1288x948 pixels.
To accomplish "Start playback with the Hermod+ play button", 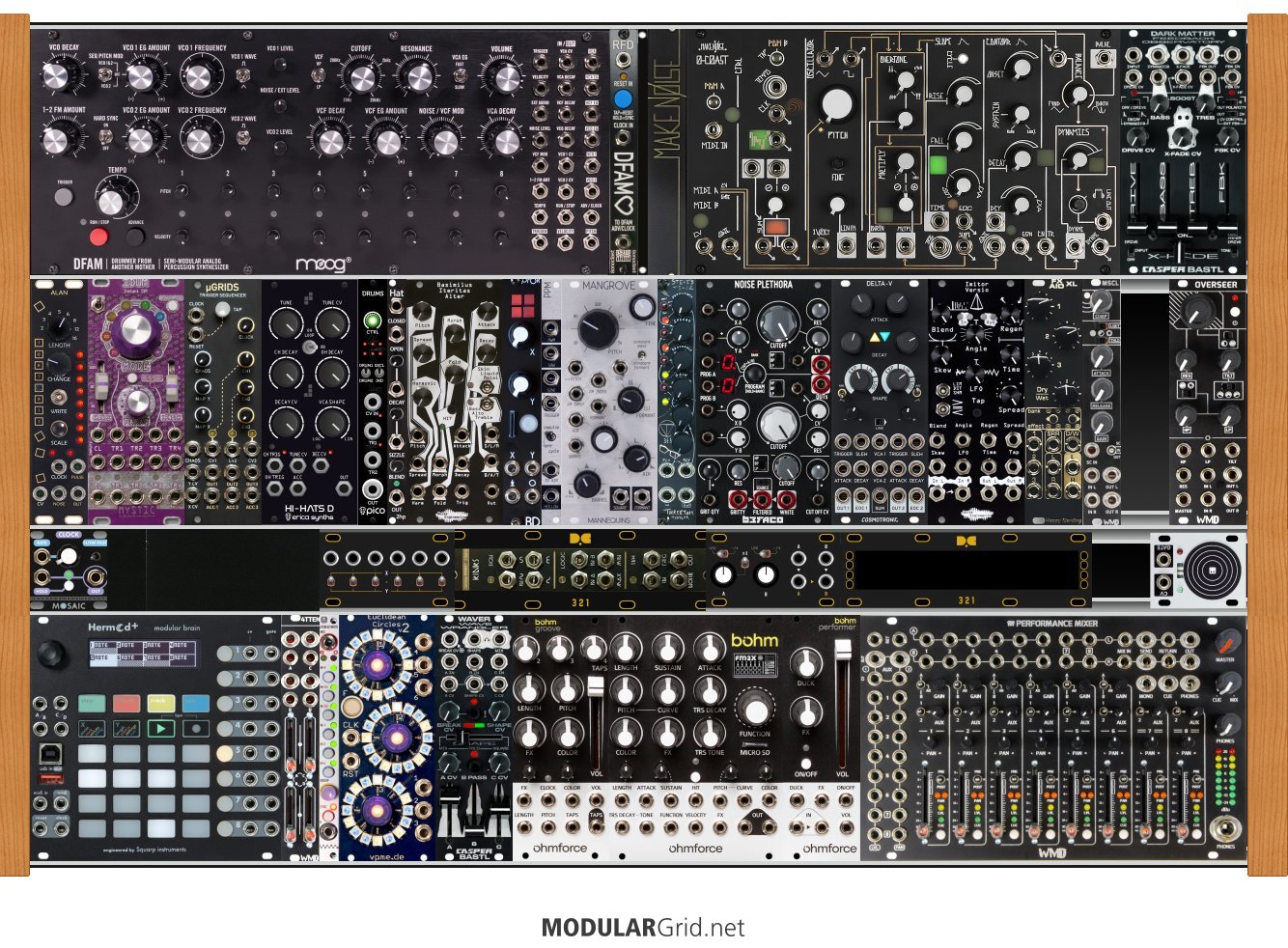I will (x=159, y=729).
